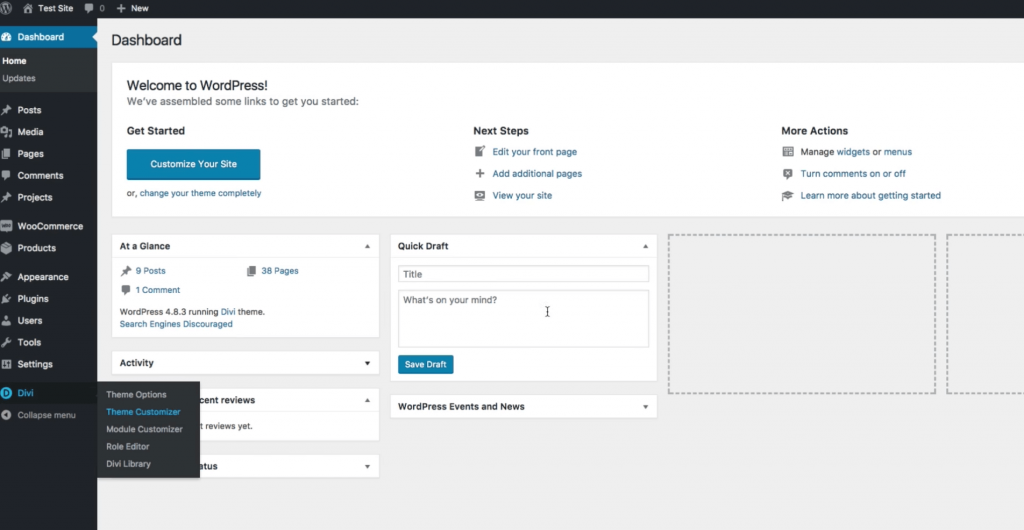Click the WooCommerce icon in sidebar
This screenshot has width=1024, height=530.
[7, 226]
